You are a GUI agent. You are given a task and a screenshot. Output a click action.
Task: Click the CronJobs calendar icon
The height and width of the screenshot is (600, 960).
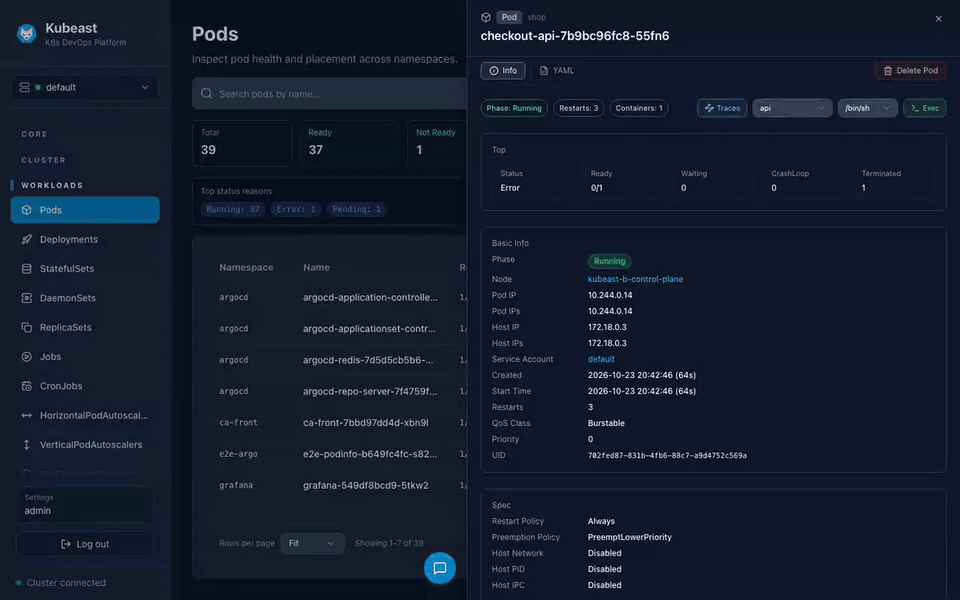tap(26, 386)
